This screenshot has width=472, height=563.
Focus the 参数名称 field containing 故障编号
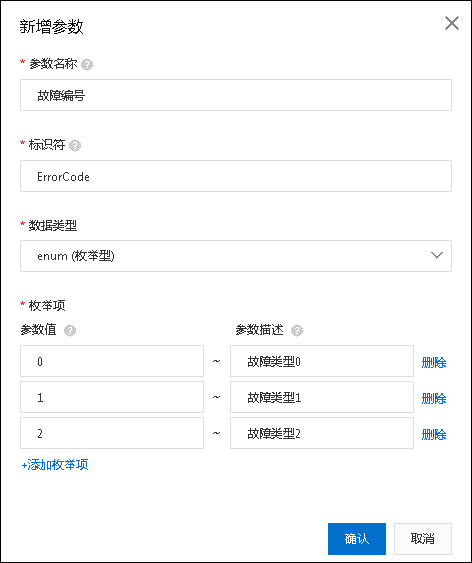pyautogui.click(x=236, y=95)
